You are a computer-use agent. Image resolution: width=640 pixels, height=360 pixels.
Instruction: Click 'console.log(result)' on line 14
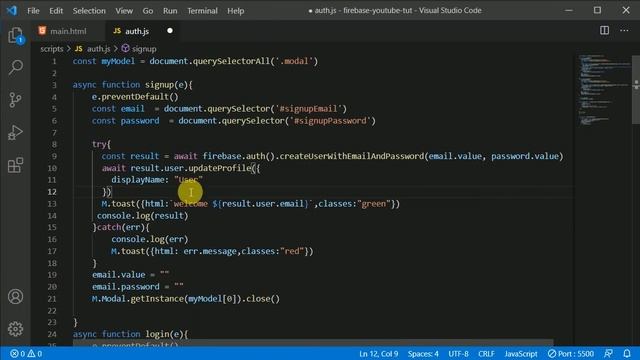coord(142,216)
